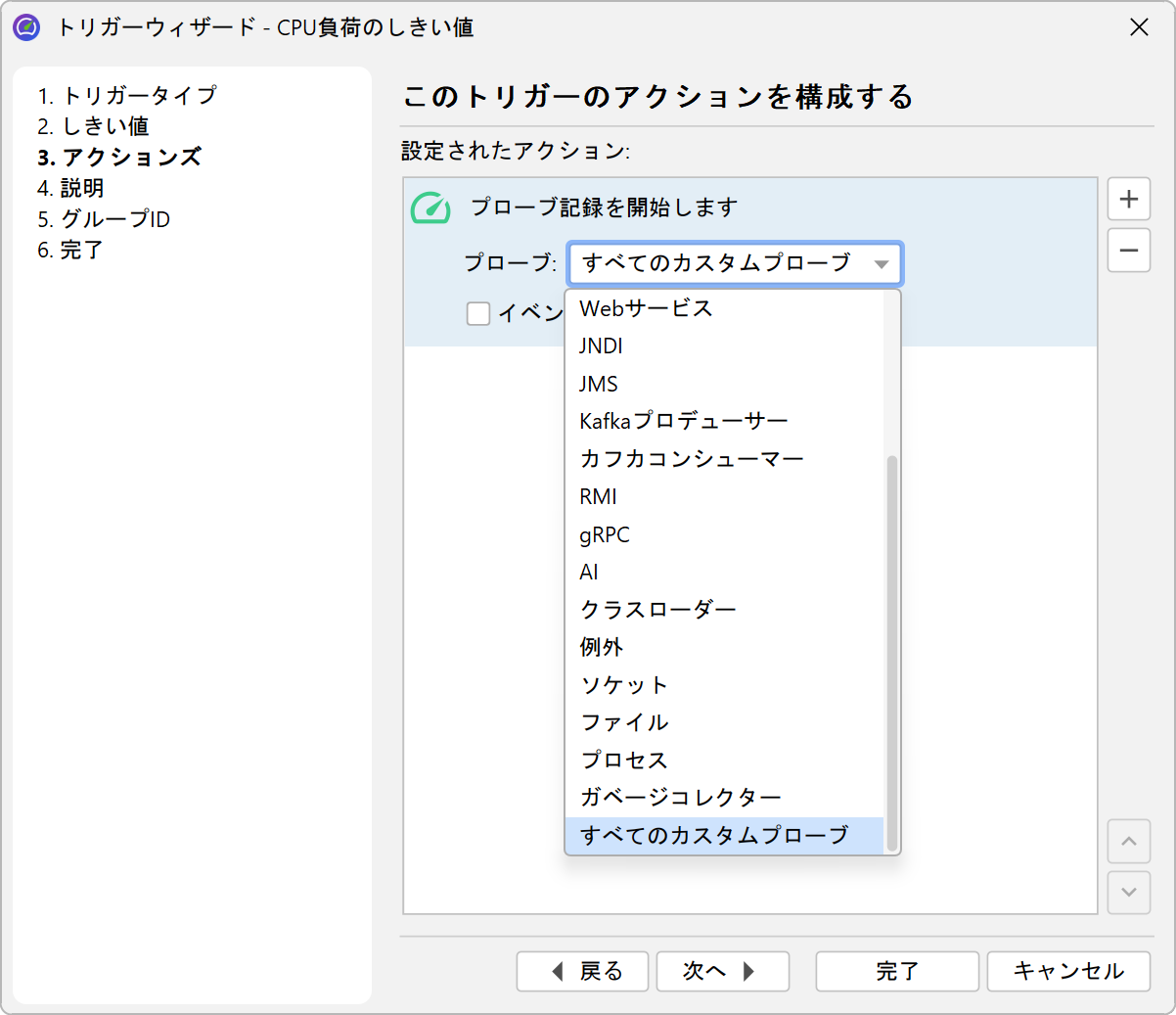This screenshot has width=1176, height=1015.
Task: Click the app icon in title bar
Action: pyautogui.click(x=26, y=27)
